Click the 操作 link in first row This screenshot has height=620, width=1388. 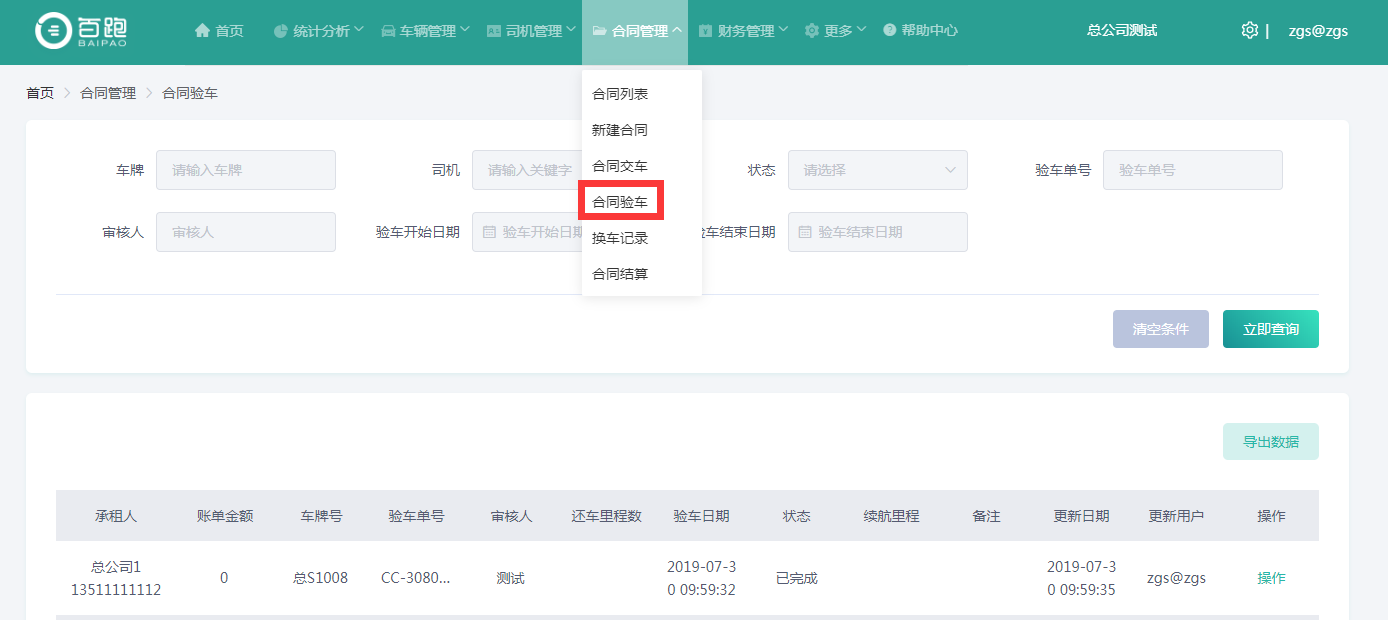(1271, 578)
